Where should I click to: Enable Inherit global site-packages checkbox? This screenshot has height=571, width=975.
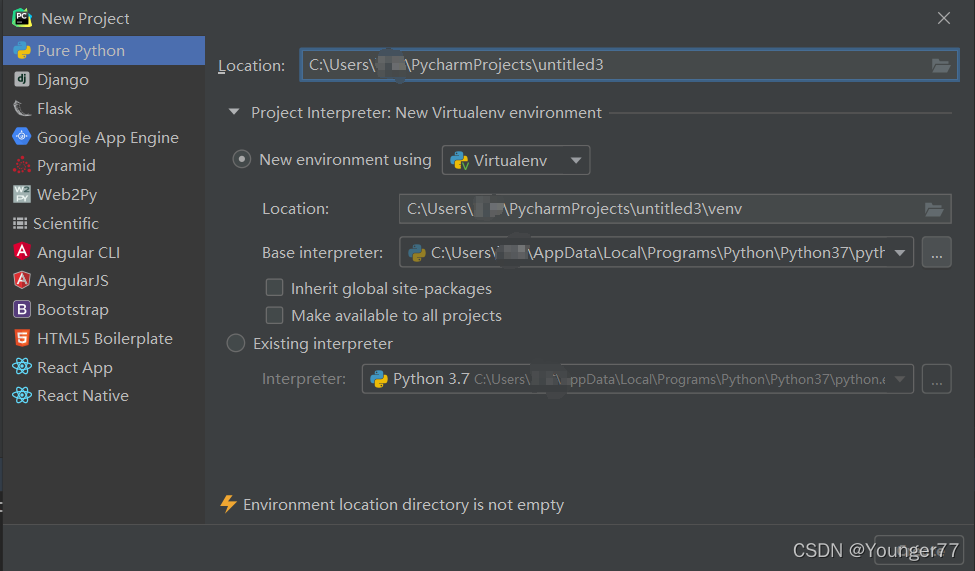click(274, 287)
